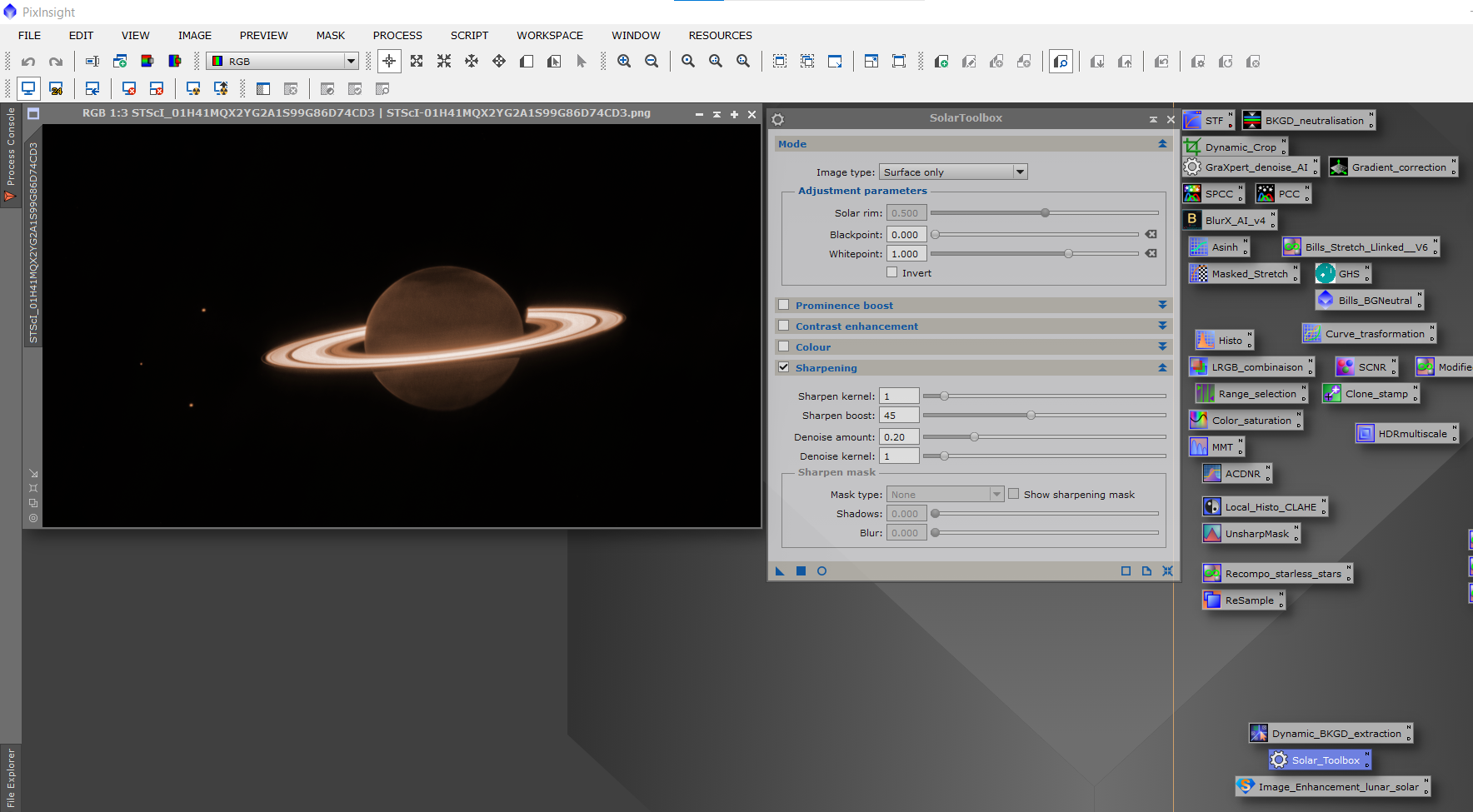Open the Image type dropdown
Image resolution: width=1473 pixels, height=812 pixels.
[953, 172]
